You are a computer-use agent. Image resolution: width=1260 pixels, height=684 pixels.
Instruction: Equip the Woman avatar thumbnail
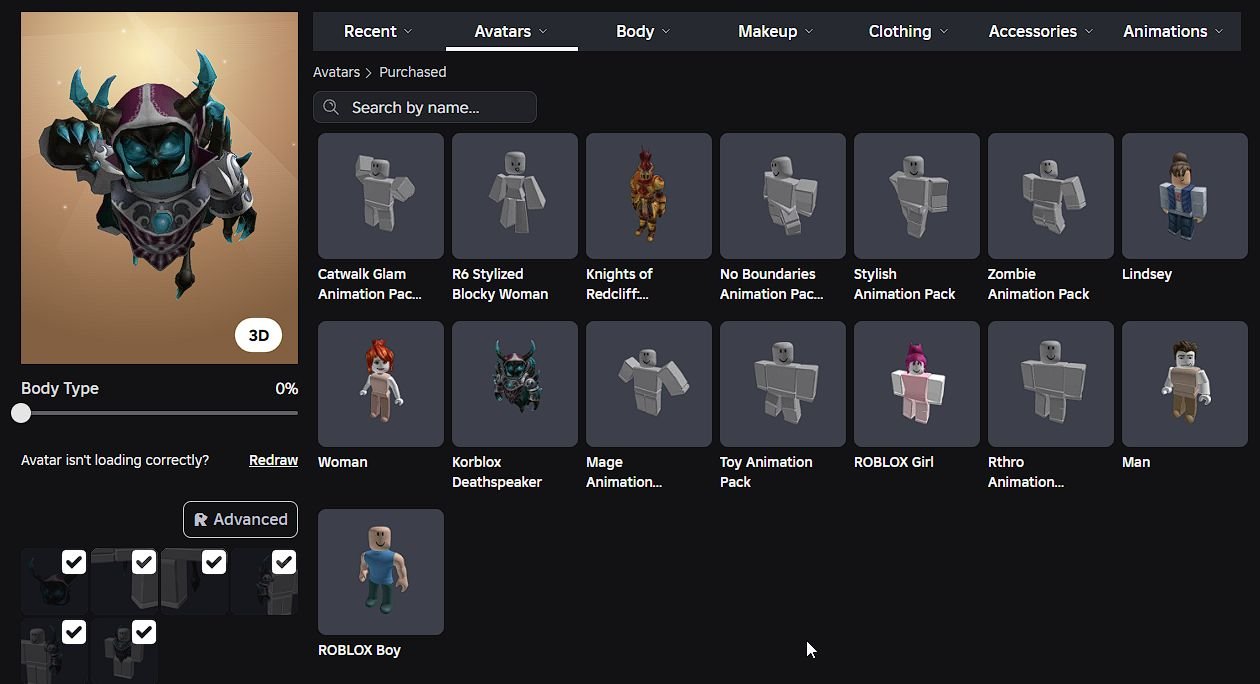pos(381,384)
